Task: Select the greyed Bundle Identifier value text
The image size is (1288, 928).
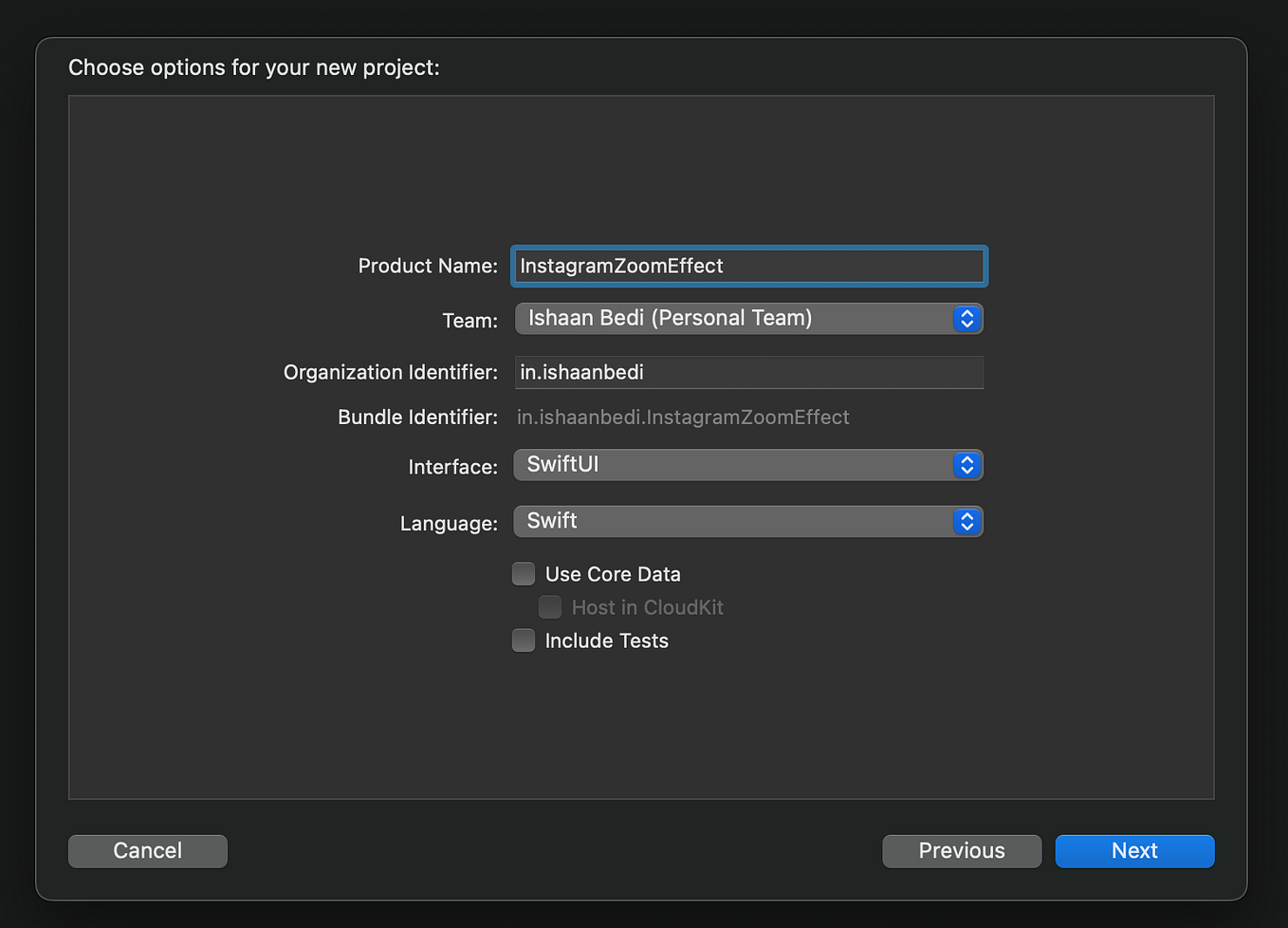Action: tap(683, 418)
